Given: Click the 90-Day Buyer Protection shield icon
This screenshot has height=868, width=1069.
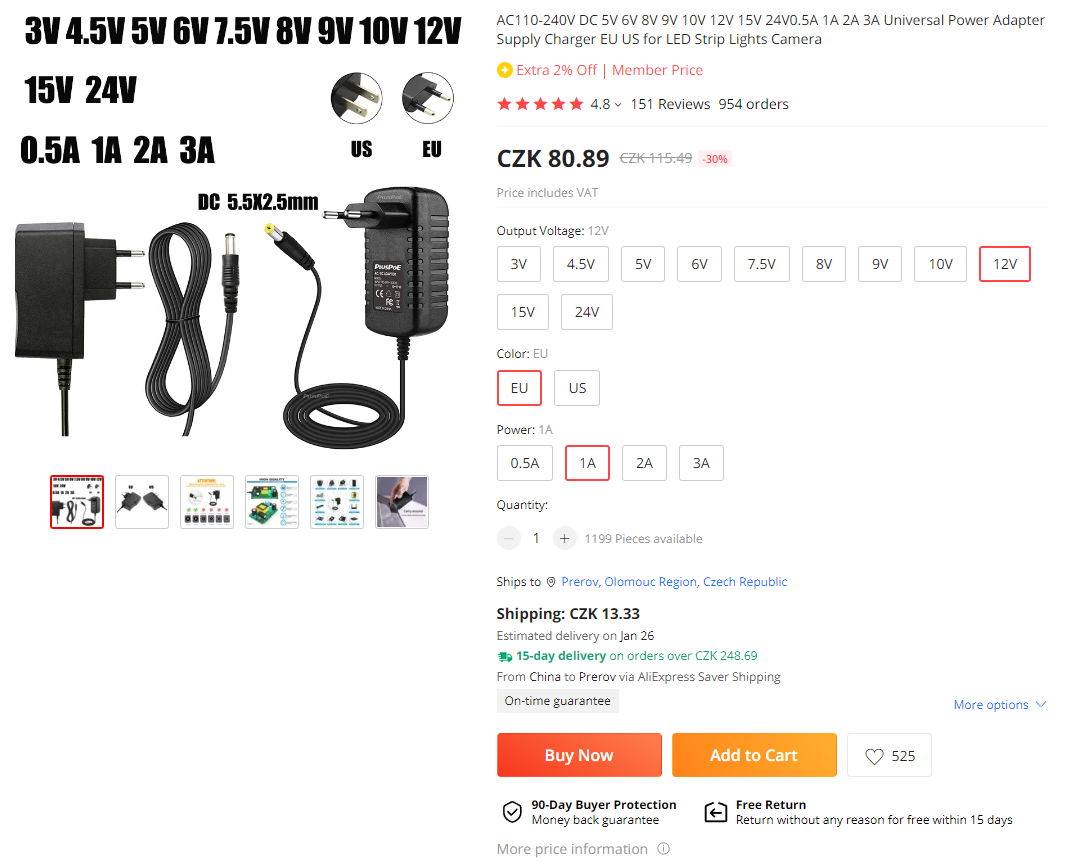Looking at the screenshot, I should (x=512, y=812).
